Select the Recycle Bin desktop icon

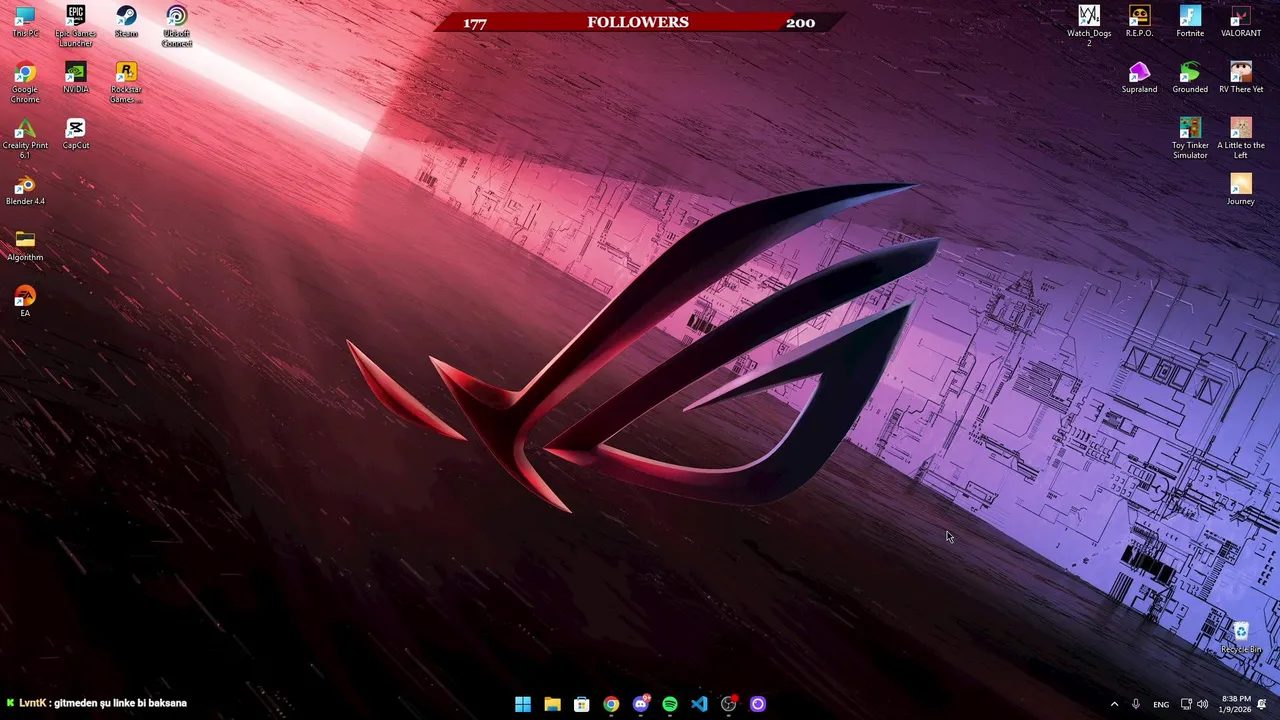click(1241, 638)
